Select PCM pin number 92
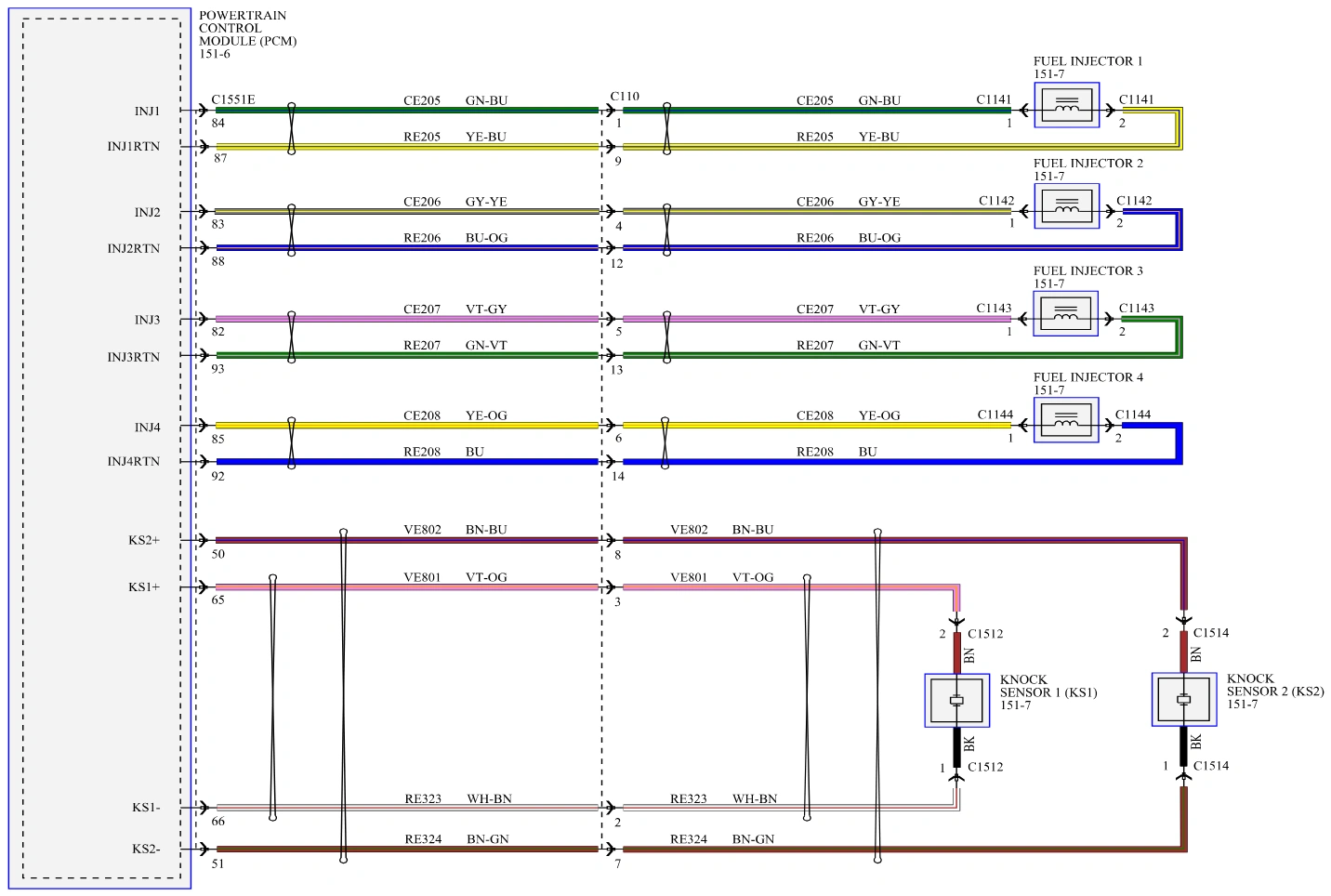The height and width of the screenshot is (896, 1331). pyautogui.click(x=218, y=476)
